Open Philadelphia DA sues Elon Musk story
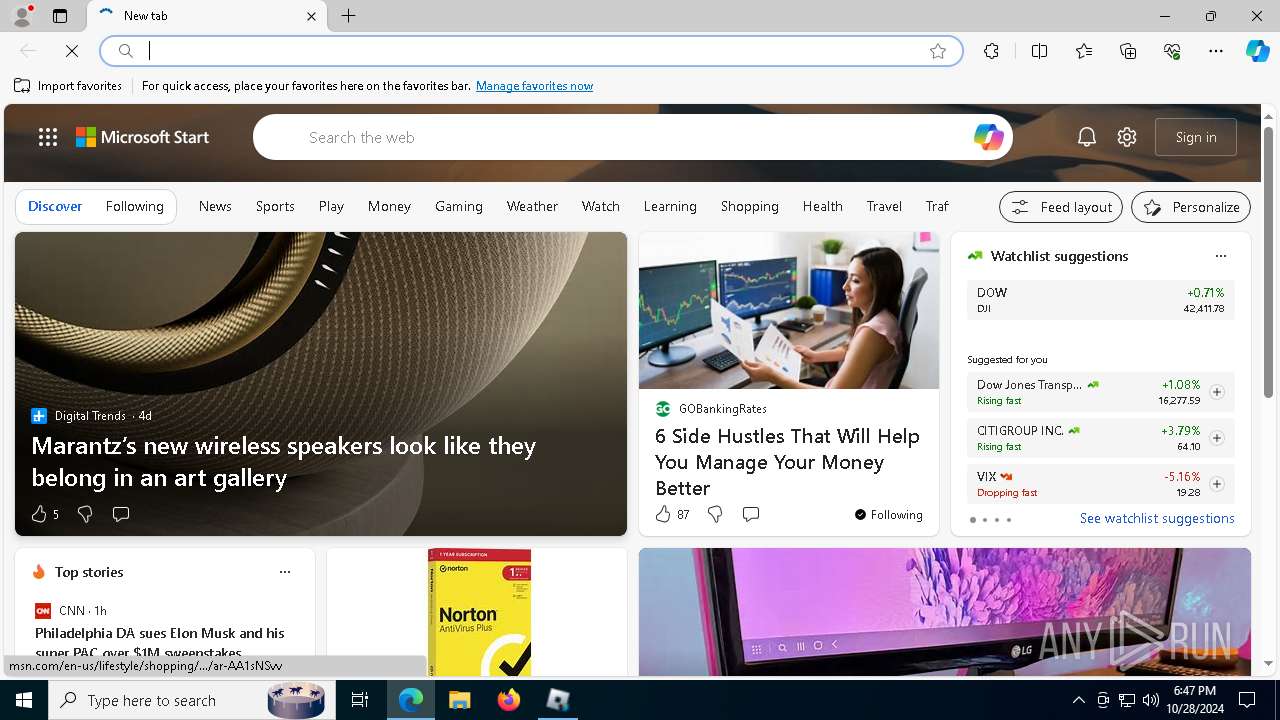Screen dimensions: 1280x720 160,641
